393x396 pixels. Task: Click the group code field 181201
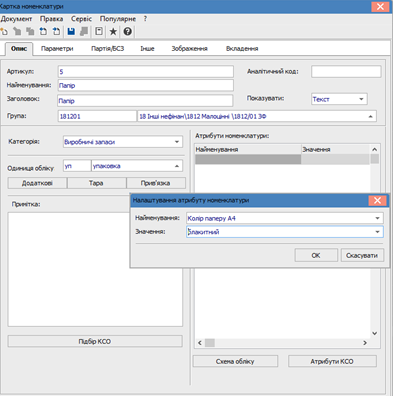coord(97,116)
